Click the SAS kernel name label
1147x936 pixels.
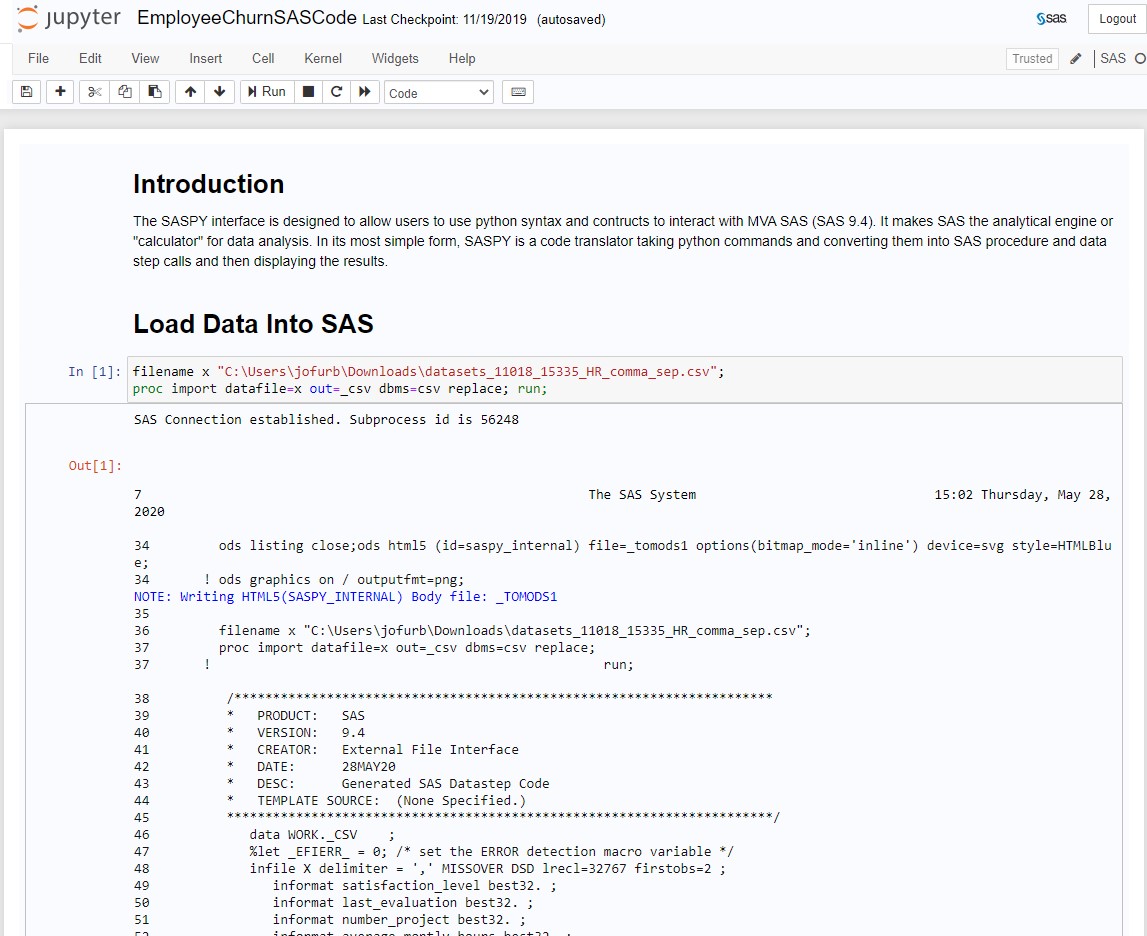pos(1113,58)
